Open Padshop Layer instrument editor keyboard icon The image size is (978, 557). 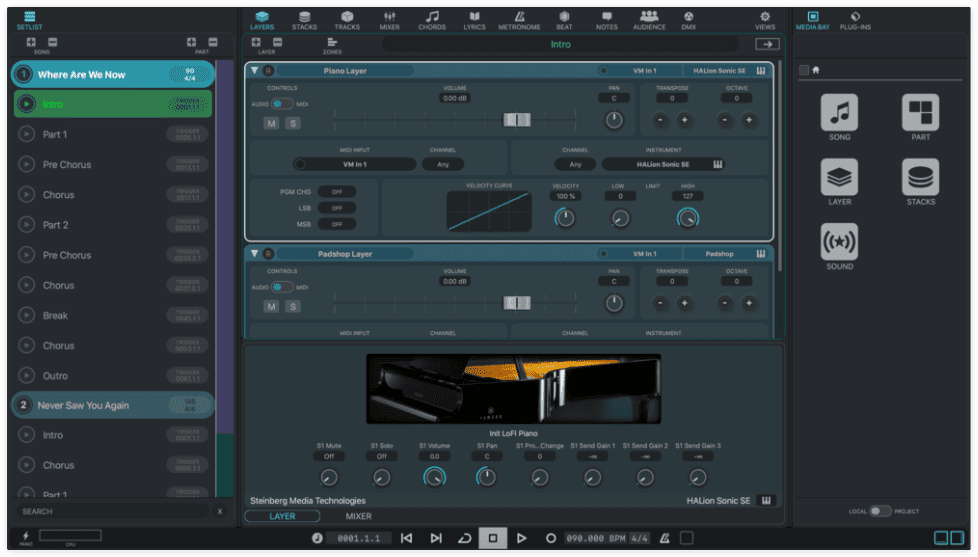[761, 254]
